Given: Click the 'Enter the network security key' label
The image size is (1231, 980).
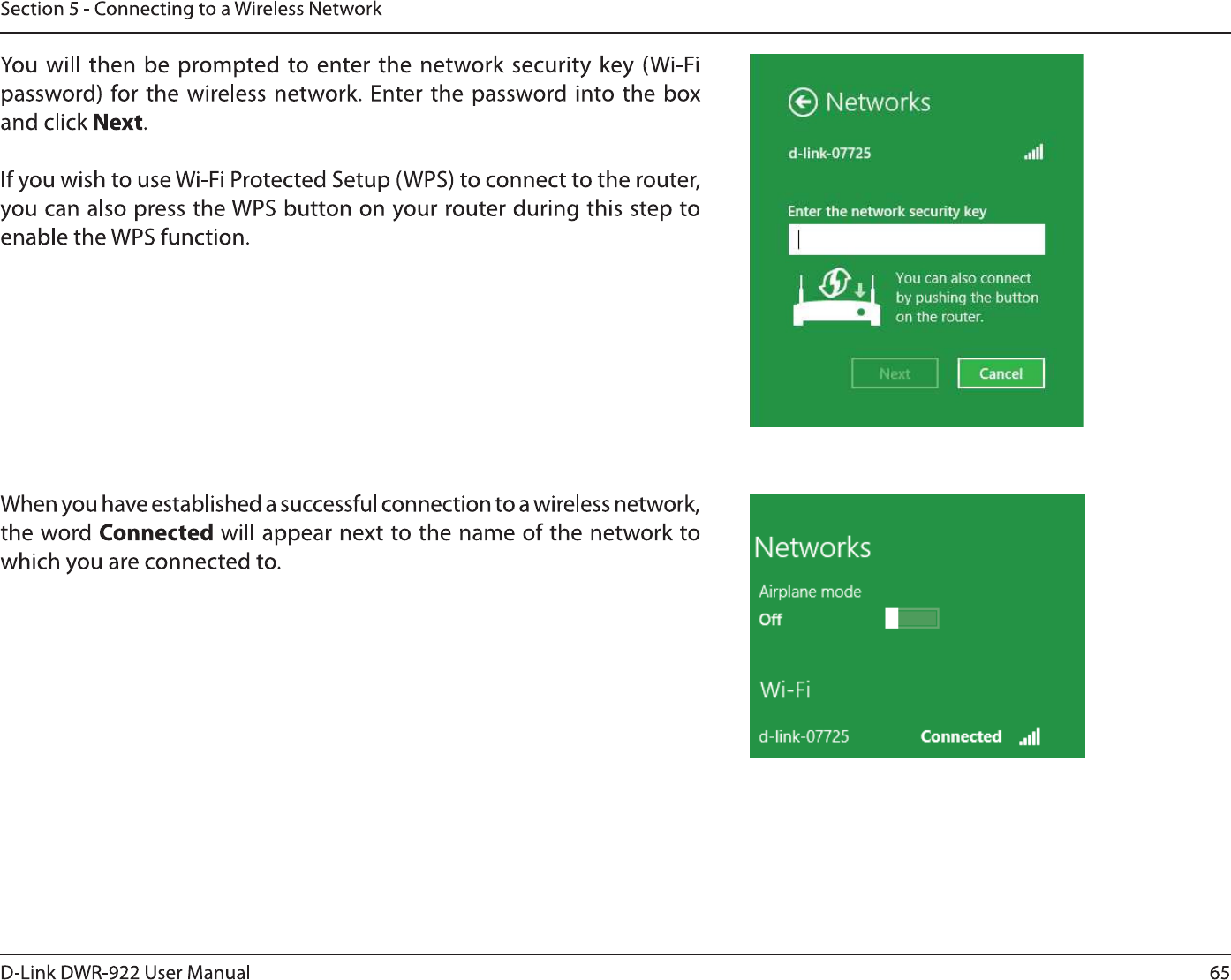Looking at the screenshot, I should 887,211.
